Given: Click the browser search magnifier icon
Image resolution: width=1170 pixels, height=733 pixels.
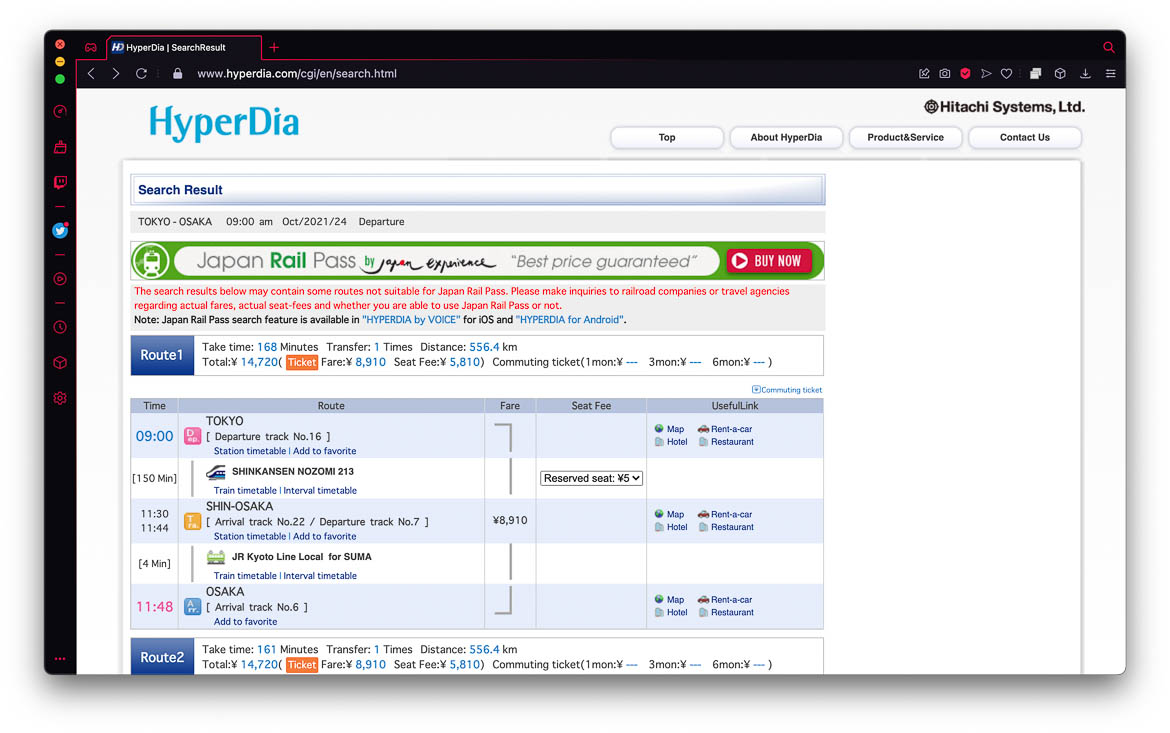Looking at the screenshot, I should [x=1109, y=47].
